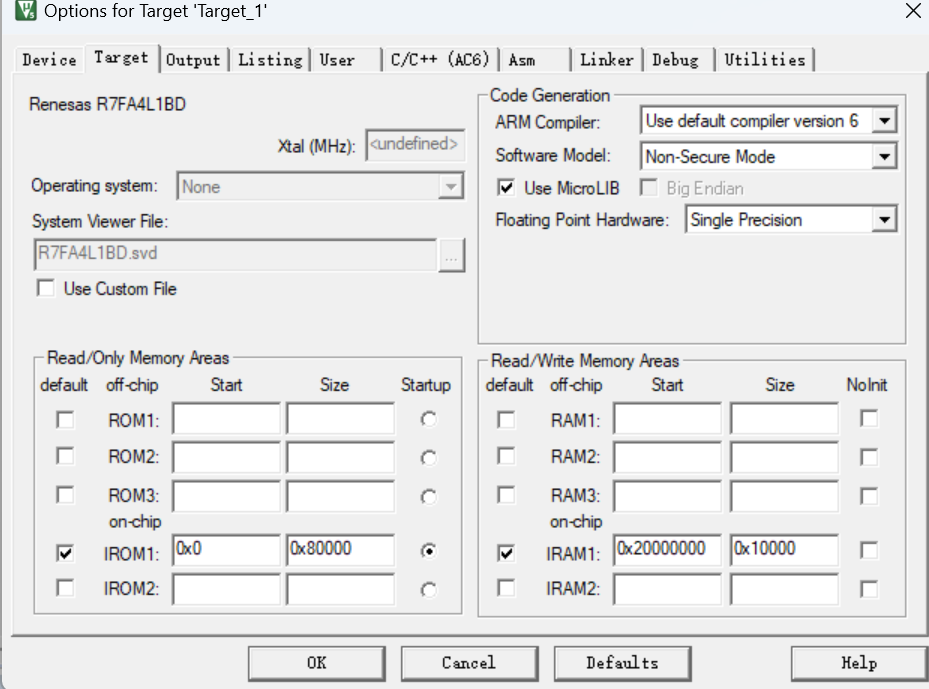Enable the ROM1 default checkbox
This screenshot has height=689, width=929.
[x=65, y=420]
